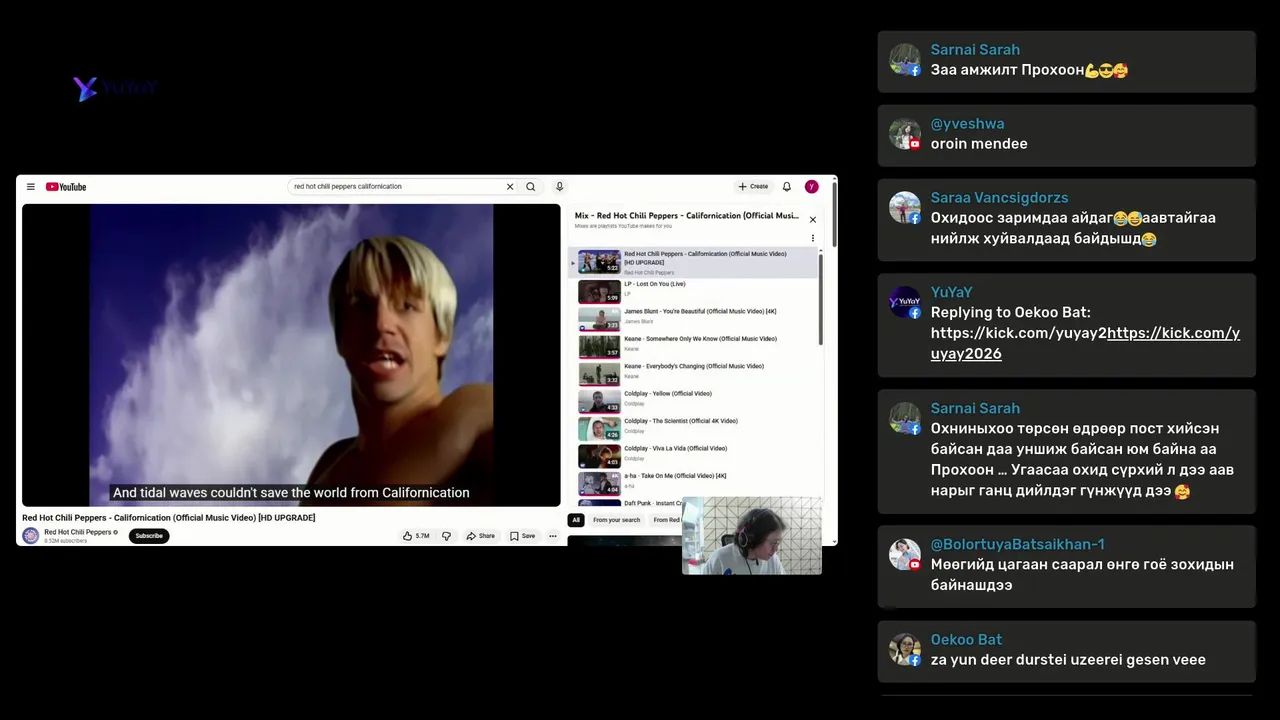1280x720 pixels.
Task: Open the Mix playlist three-dot options
Action: (x=813, y=238)
